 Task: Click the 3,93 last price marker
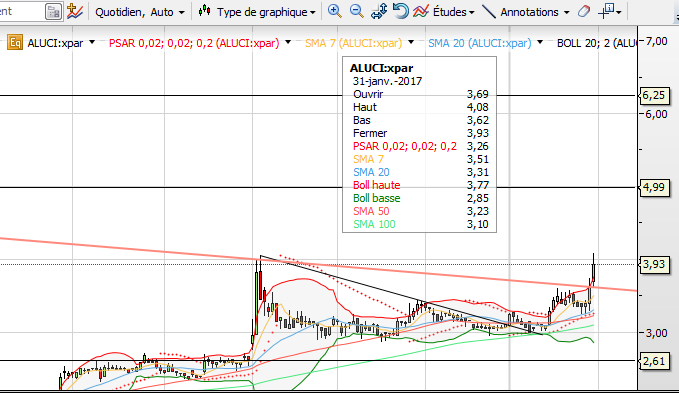pyautogui.click(x=653, y=264)
